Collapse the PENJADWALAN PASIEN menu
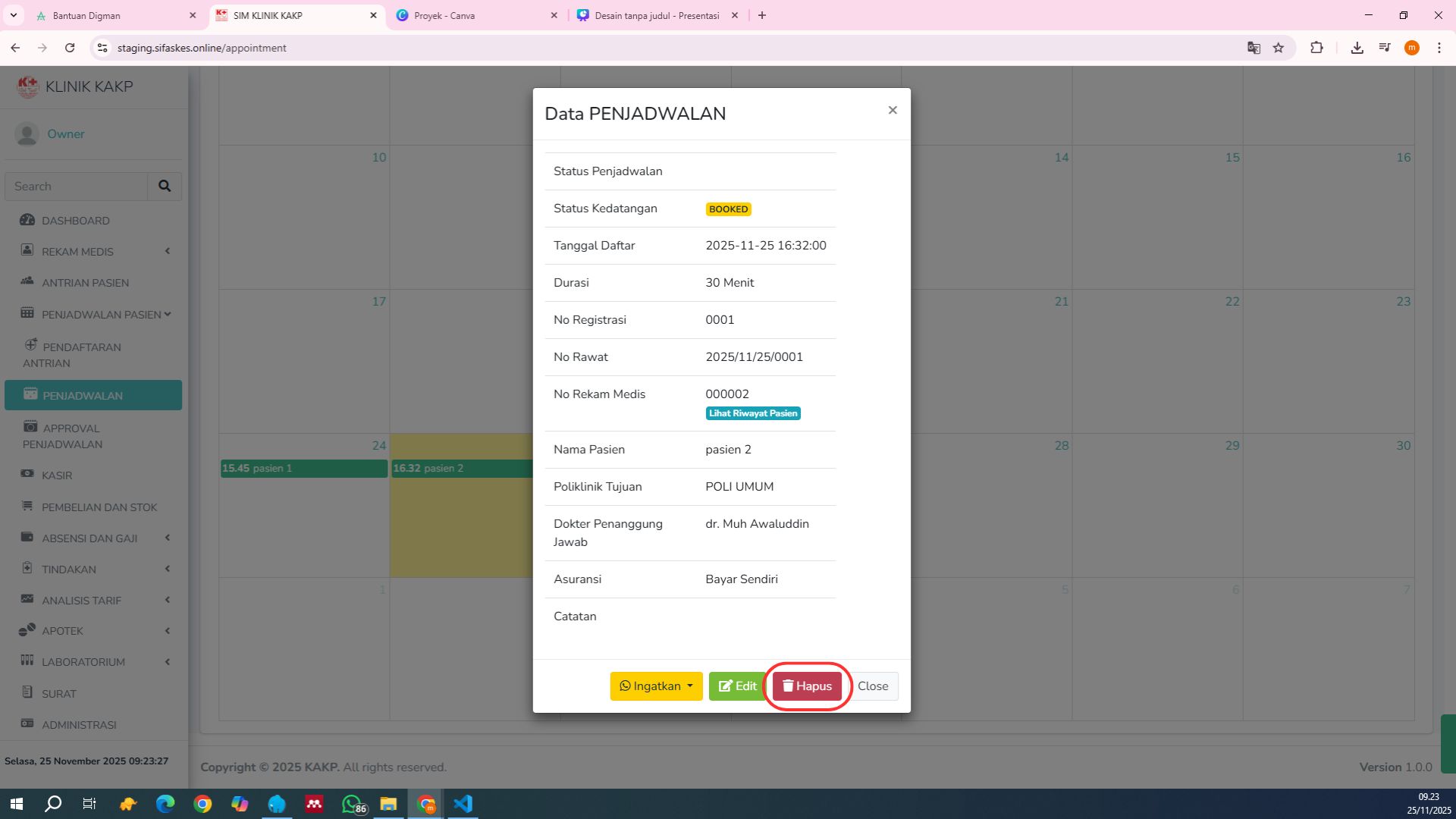 [101, 315]
